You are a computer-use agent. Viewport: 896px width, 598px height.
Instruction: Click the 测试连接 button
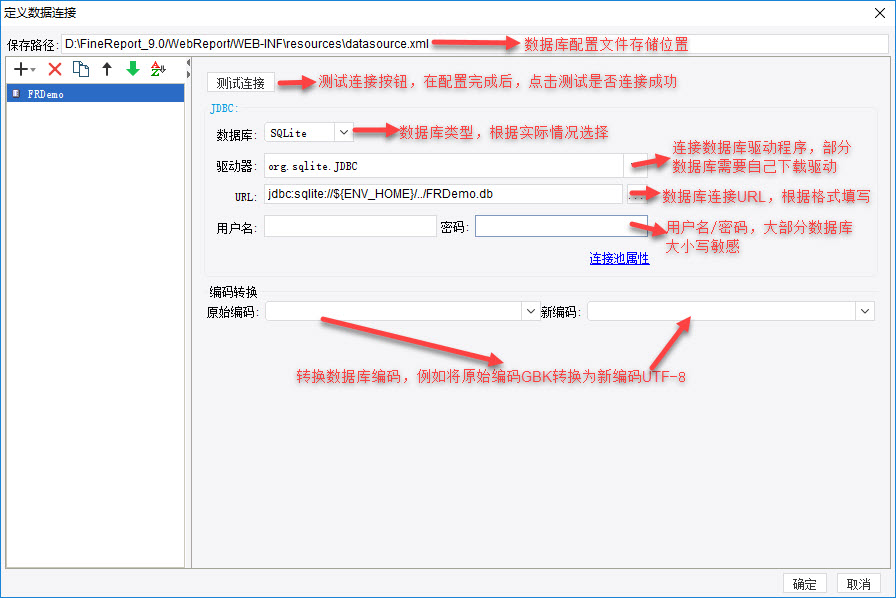click(241, 83)
